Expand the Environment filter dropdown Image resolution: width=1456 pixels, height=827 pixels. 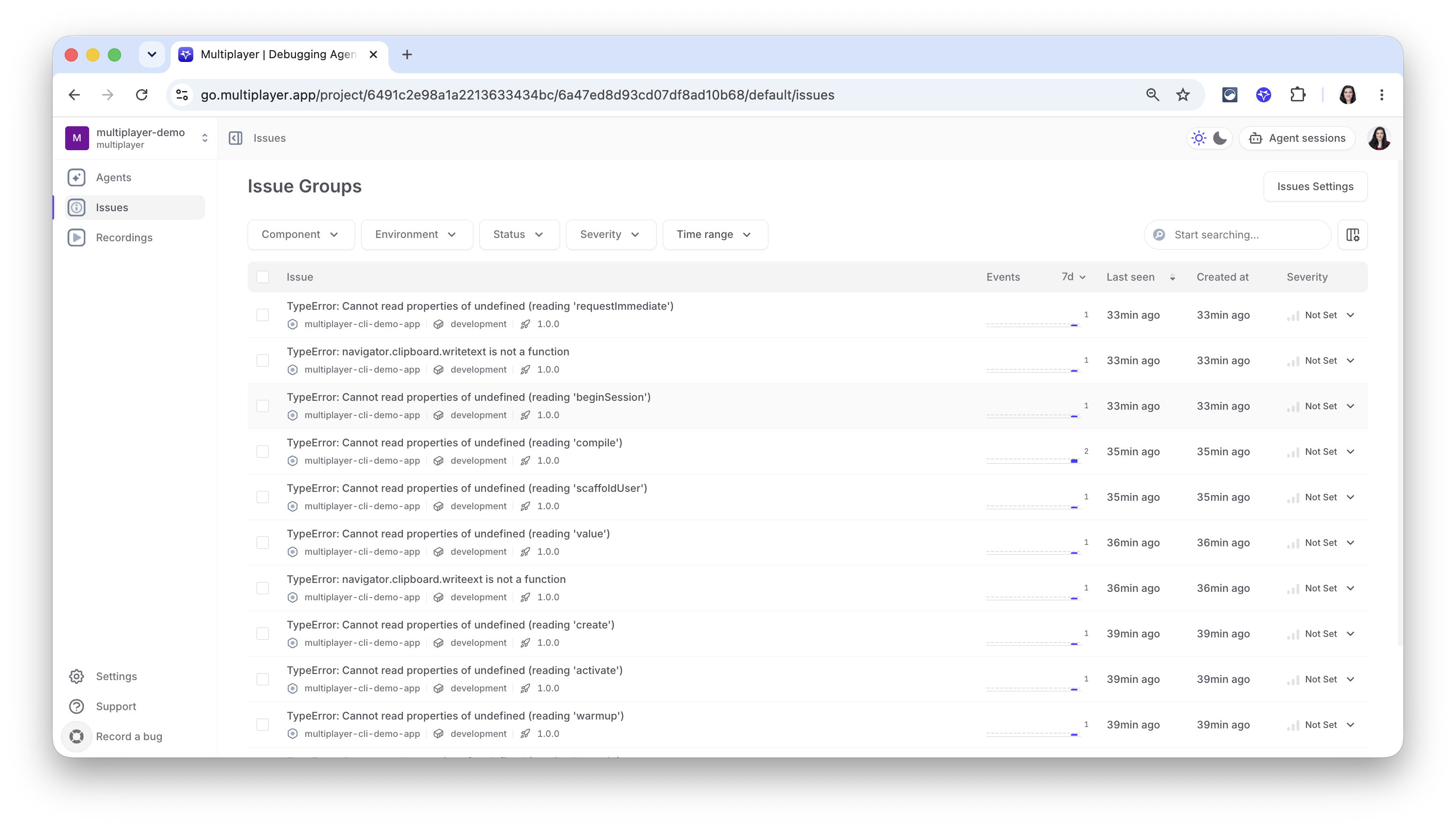coord(417,235)
